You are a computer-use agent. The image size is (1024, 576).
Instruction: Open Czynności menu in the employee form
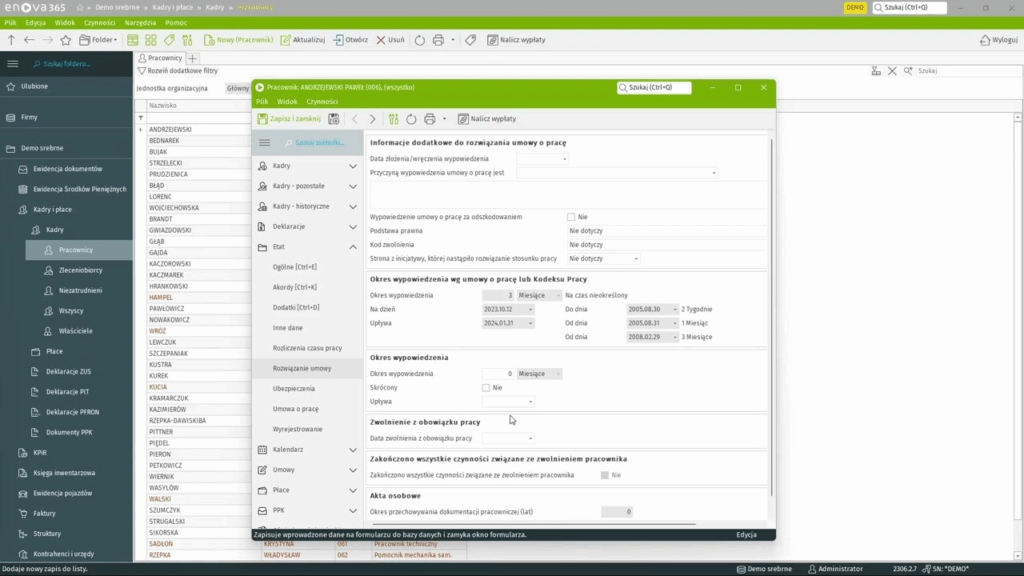[322, 102]
